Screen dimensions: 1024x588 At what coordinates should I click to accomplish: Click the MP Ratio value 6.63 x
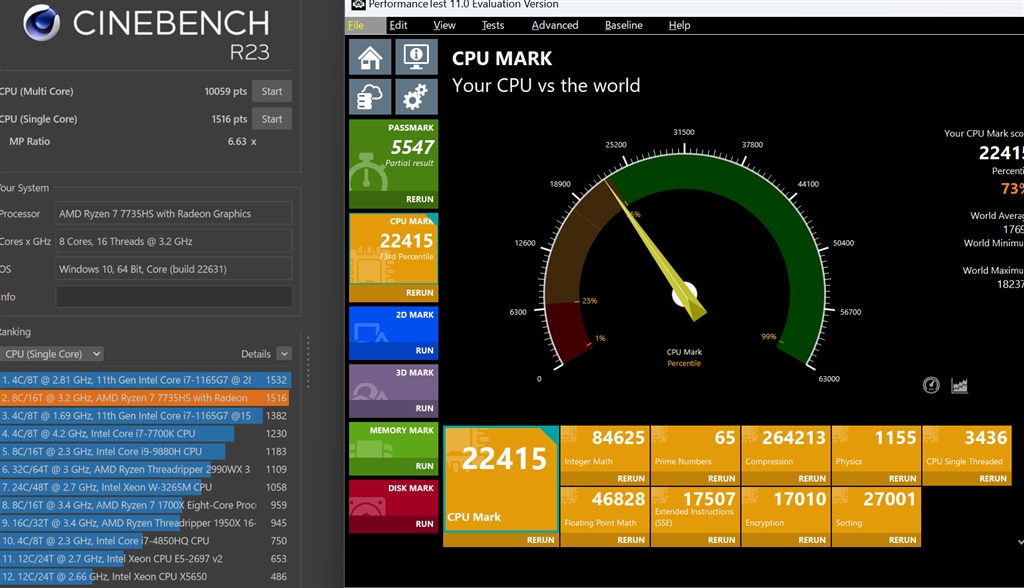[x=242, y=141]
